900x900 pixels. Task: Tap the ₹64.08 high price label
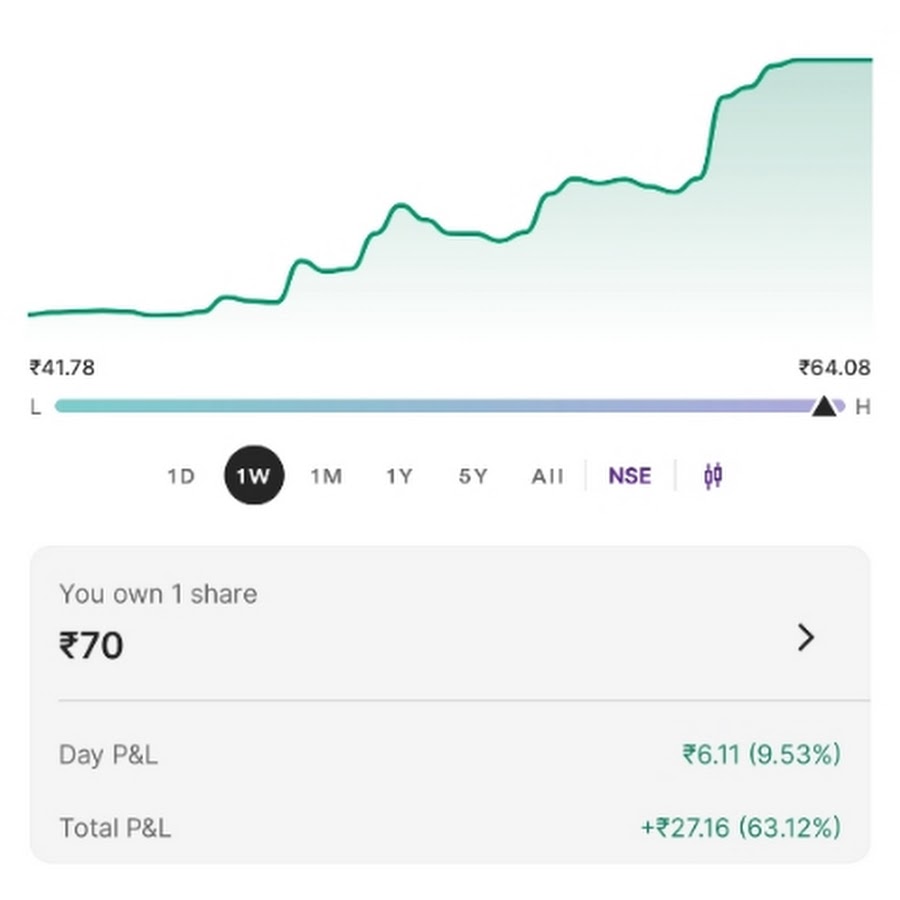click(835, 367)
